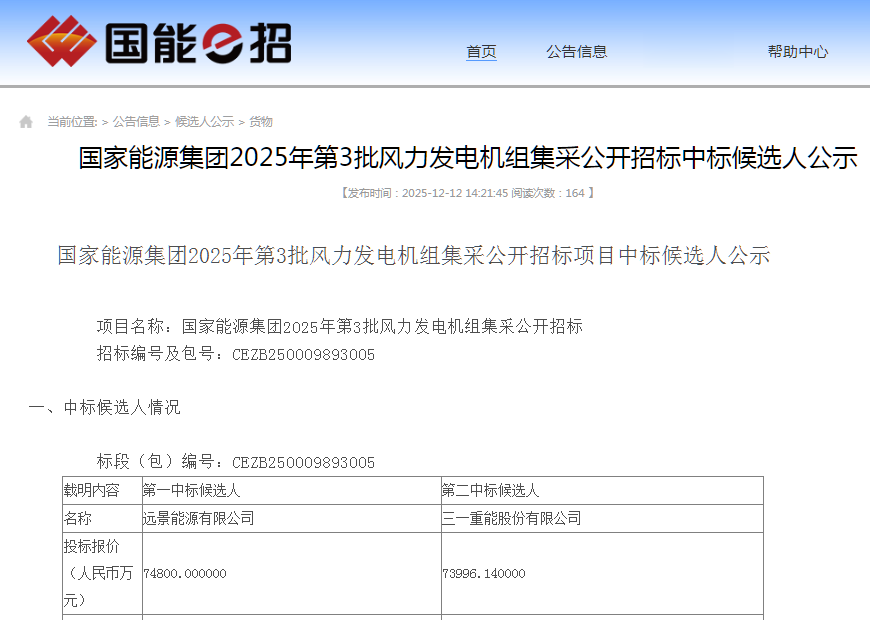Click the 投标报价（人民币万元） row label
The height and width of the screenshot is (620, 870).
[103, 573]
